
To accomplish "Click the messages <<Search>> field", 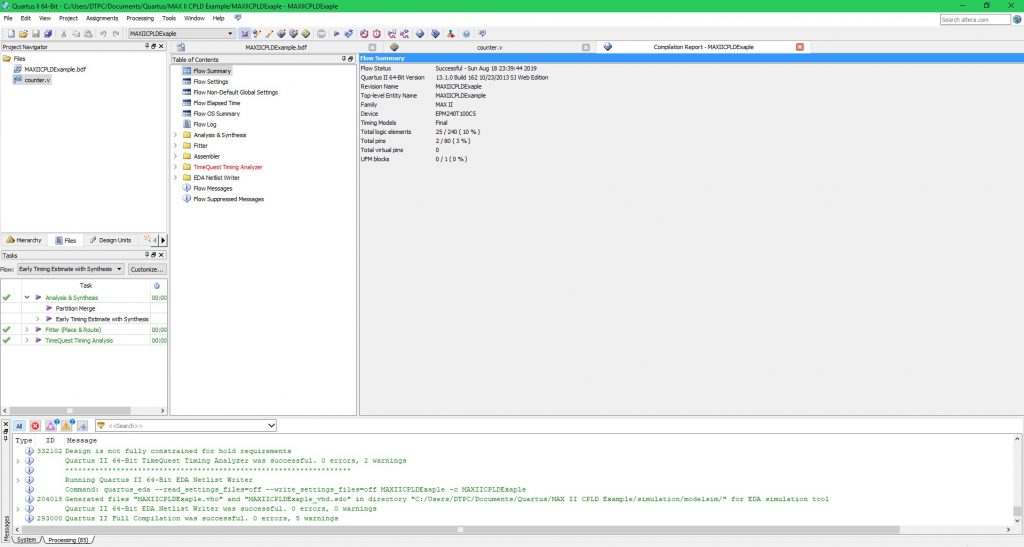I will point(185,426).
